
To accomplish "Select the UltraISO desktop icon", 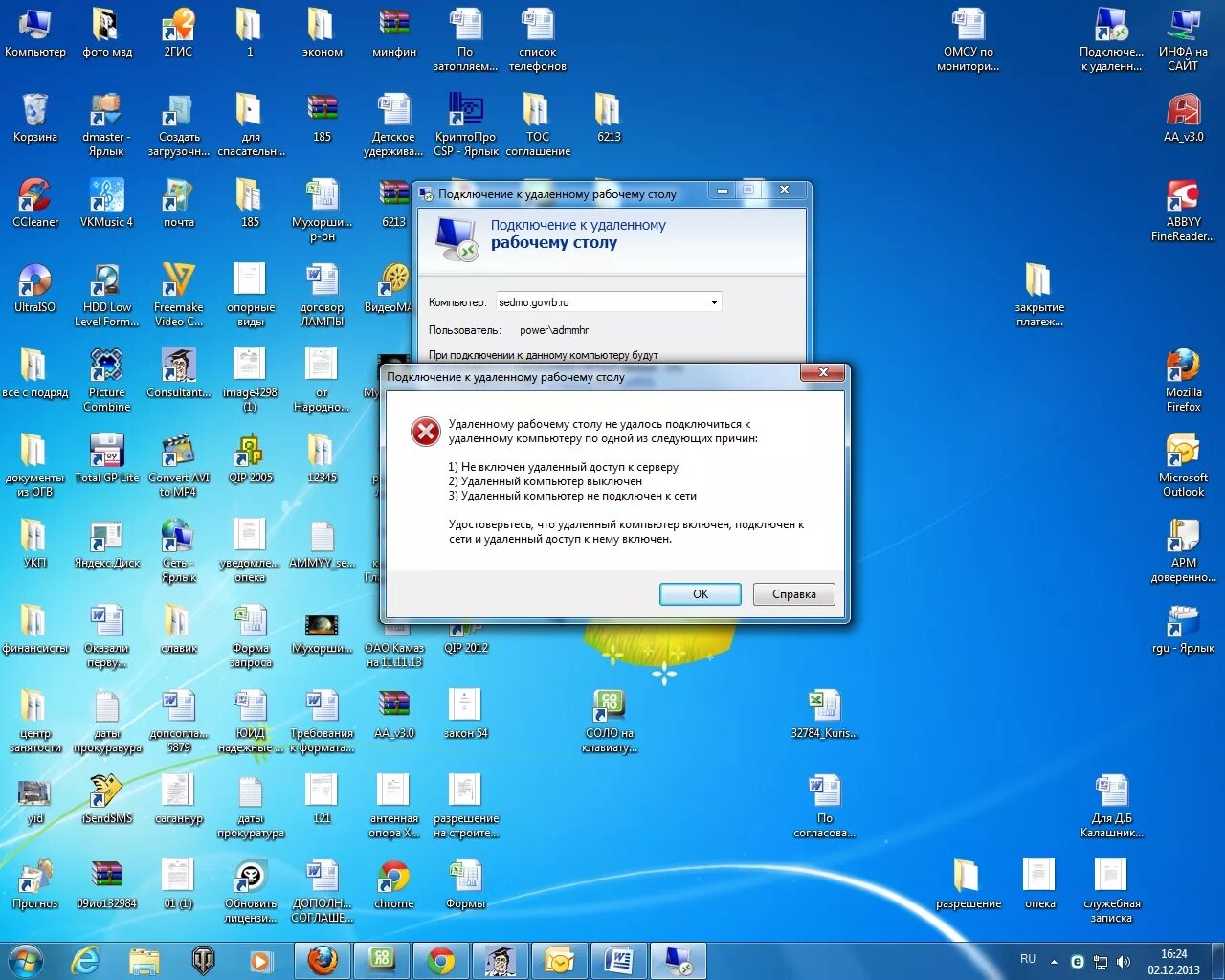I will pyautogui.click(x=35, y=288).
